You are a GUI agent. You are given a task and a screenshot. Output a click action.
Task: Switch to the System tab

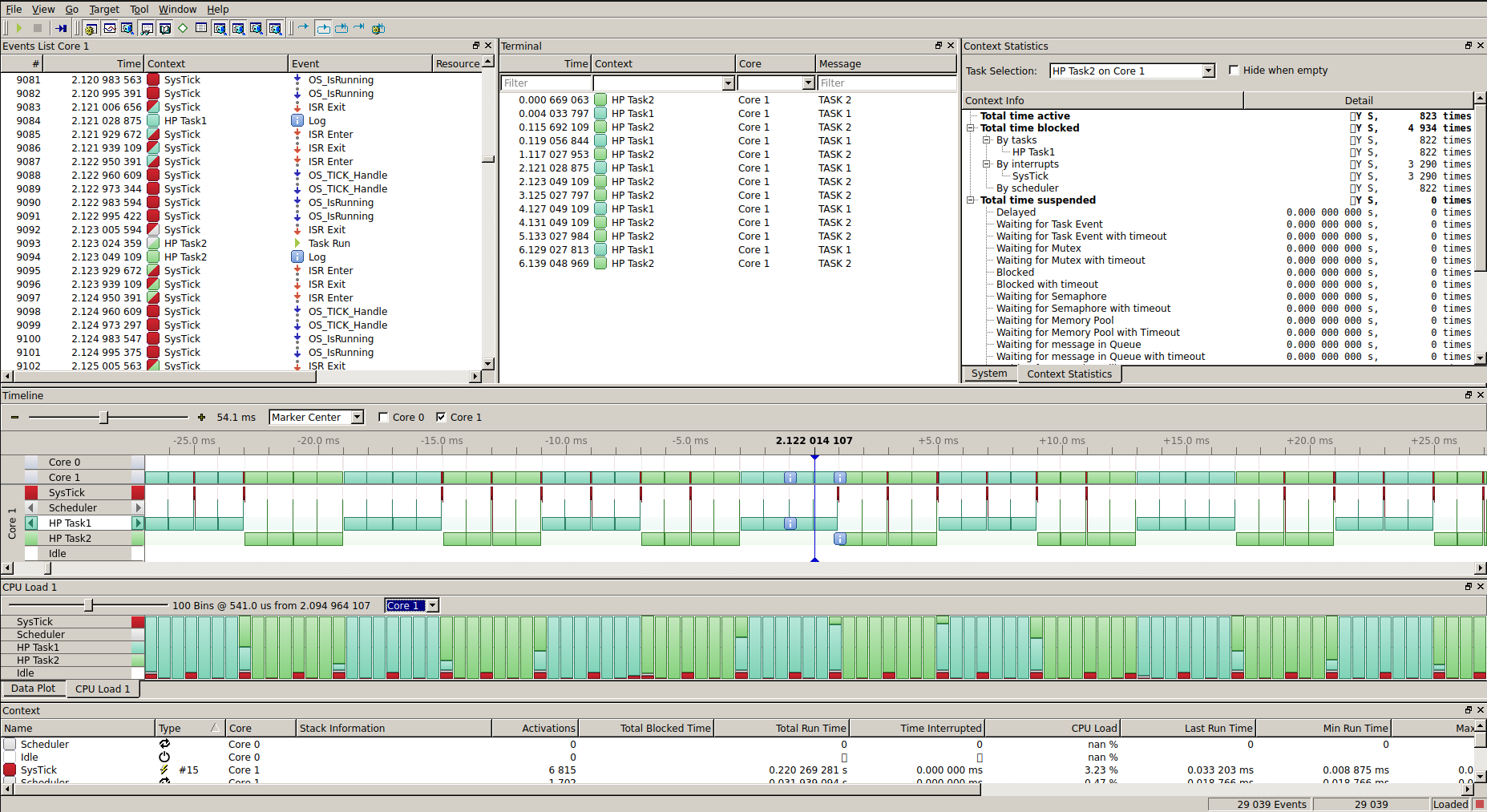[988, 374]
